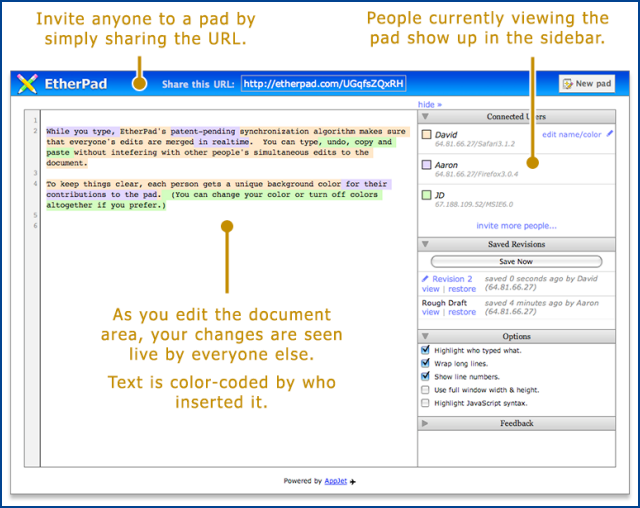Click Aaron's purple color swatch
640x508 pixels.
[x=427, y=165]
